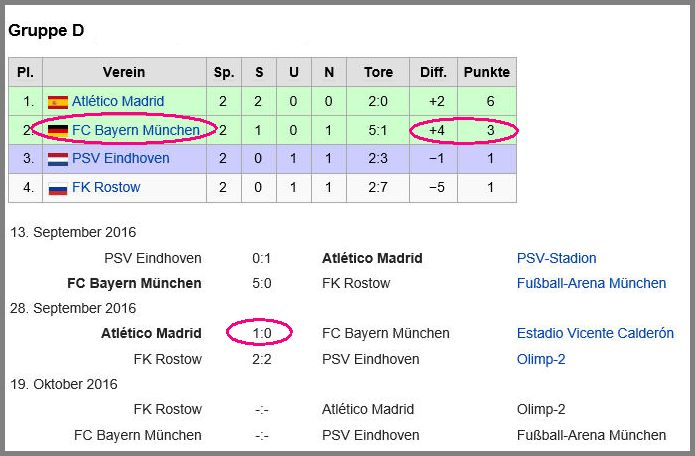This screenshot has height=456, width=695.
Task: Click the Verein column header
Action: click(x=124, y=72)
